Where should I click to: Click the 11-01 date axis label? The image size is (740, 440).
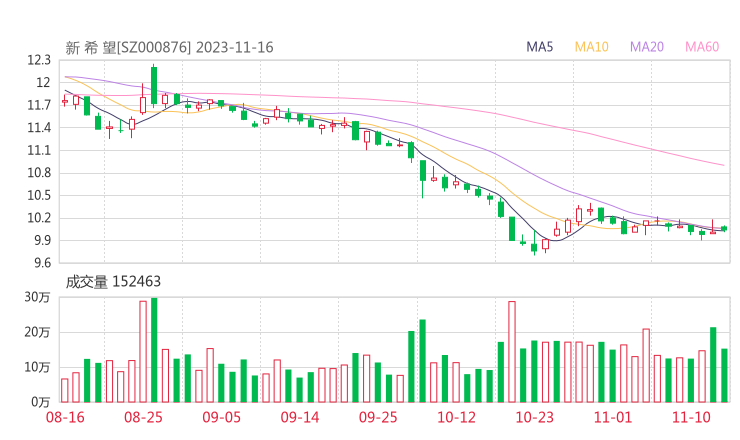pos(613,417)
